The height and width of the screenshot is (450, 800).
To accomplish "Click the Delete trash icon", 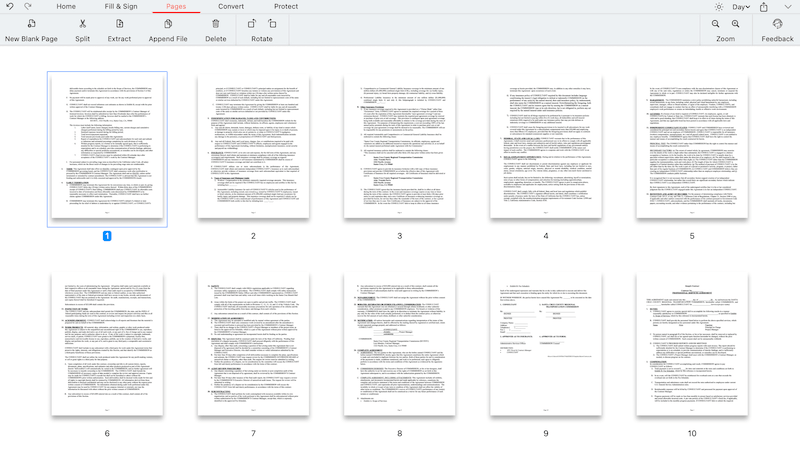I will coord(215,23).
